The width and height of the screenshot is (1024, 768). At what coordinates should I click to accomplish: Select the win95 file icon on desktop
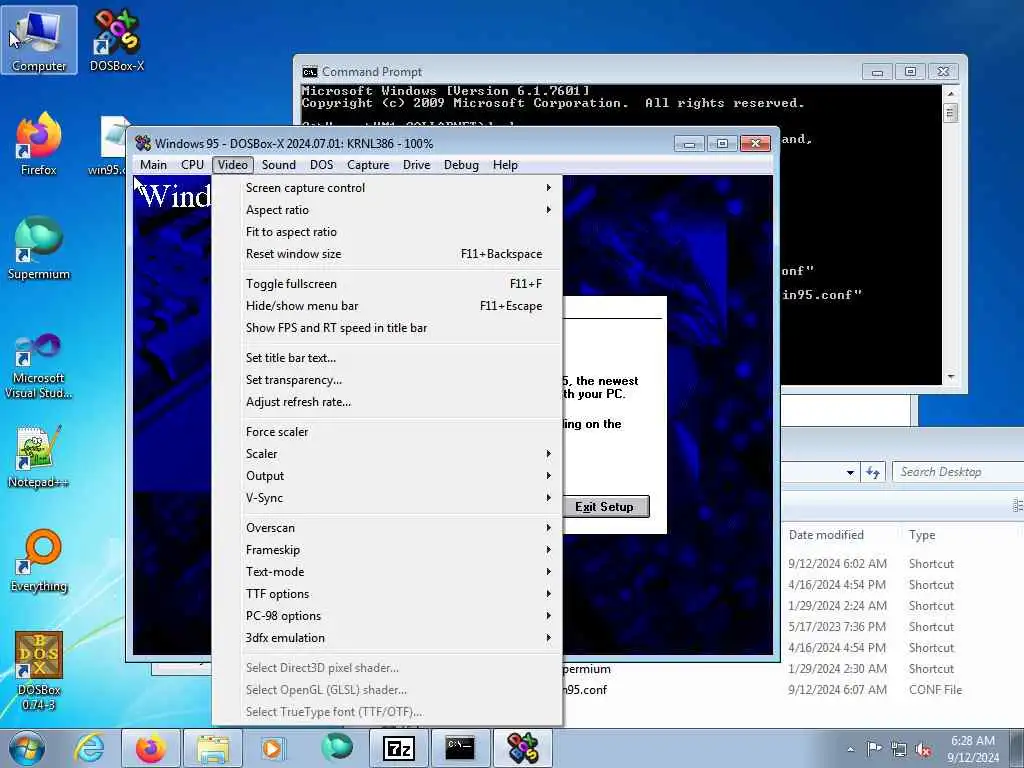[x=111, y=146]
